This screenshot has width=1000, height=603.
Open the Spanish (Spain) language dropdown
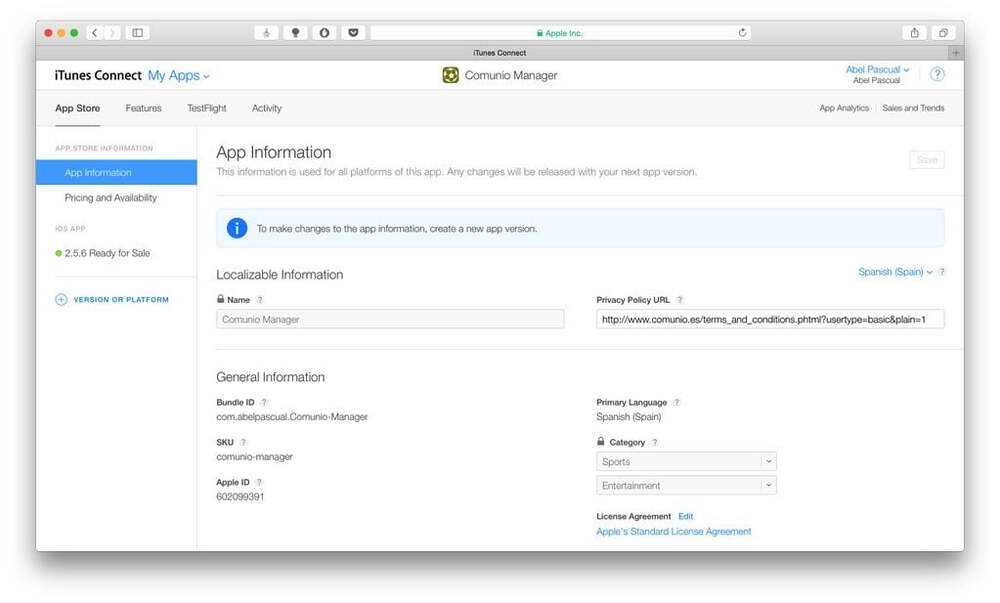click(895, 272)
